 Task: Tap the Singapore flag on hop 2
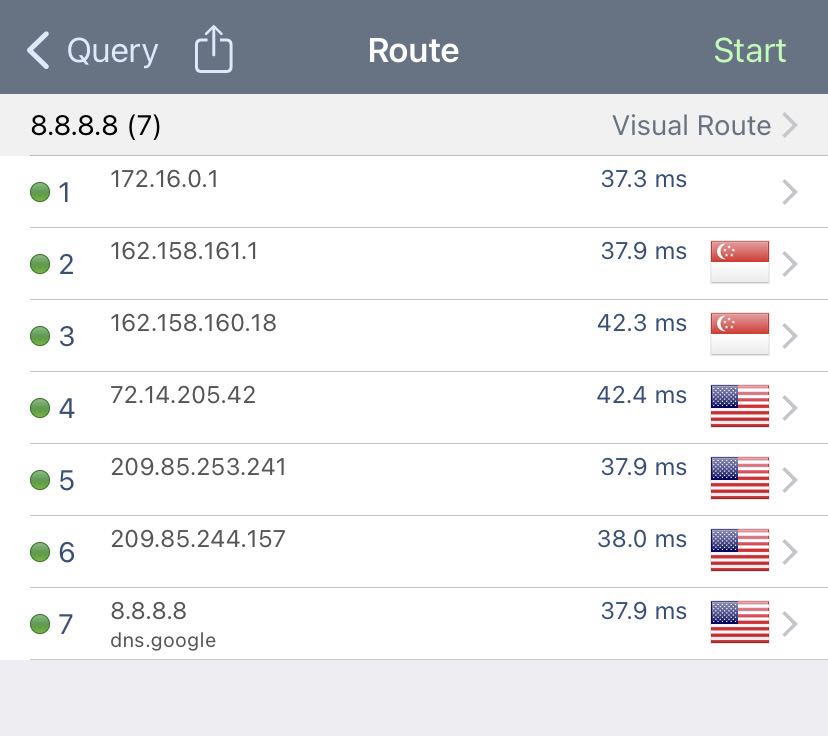[x=739, y=262]
